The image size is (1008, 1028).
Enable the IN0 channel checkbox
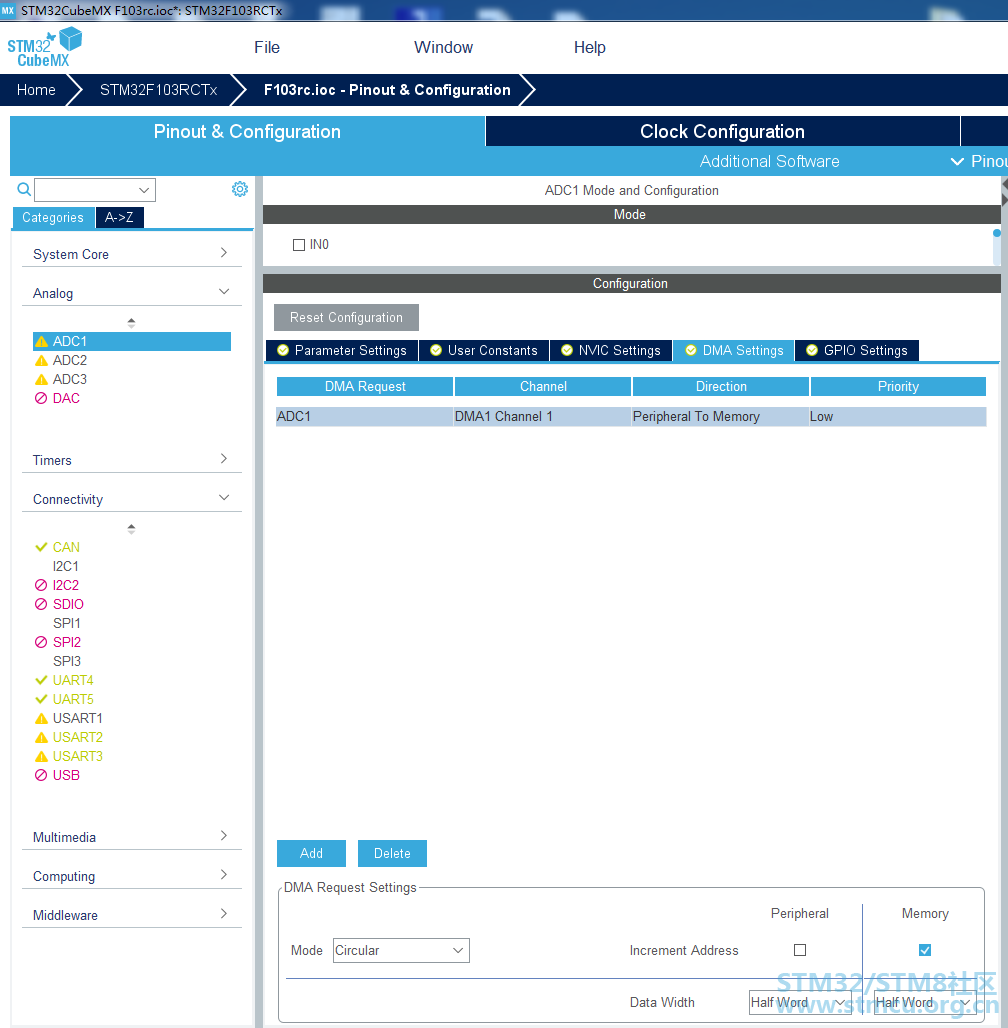(x=299, y=245)
